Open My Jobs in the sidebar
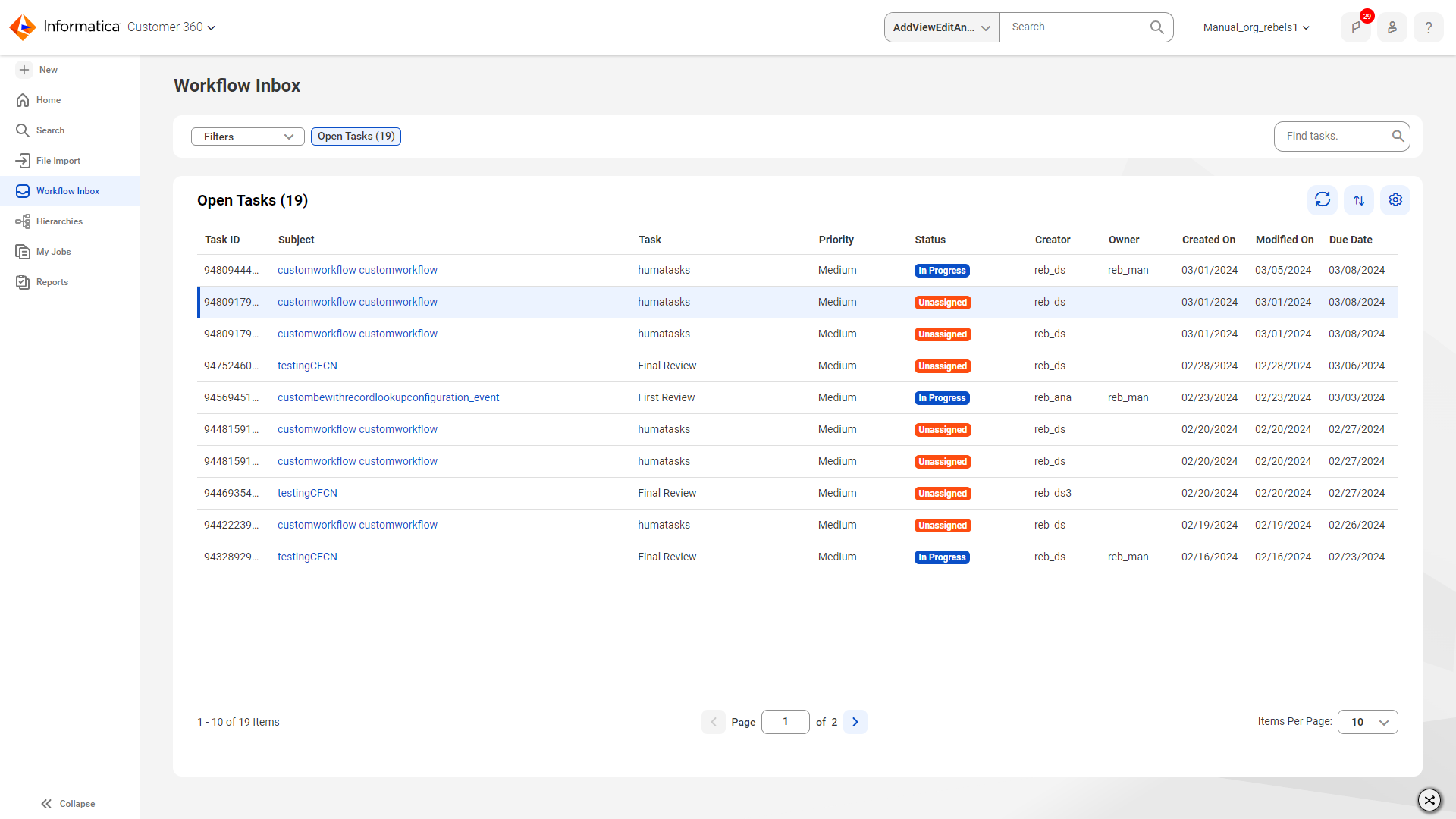The width and height of the screenshot is (1456, 819). click(70, 252)
